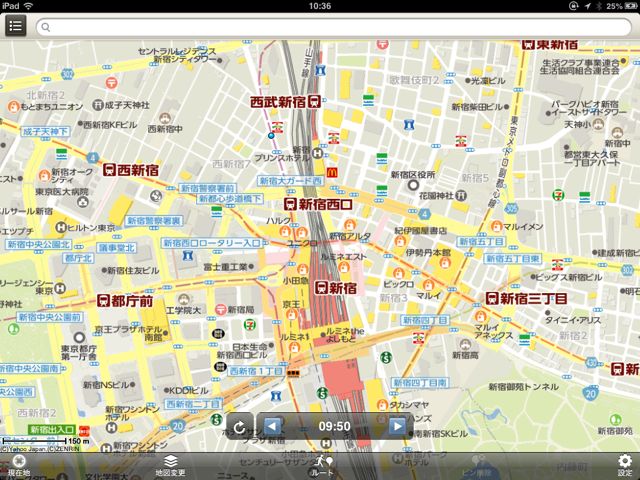Tap the 成子天神下 intersection label
This screenshot has width=640, height=480.
coord(45,131)
